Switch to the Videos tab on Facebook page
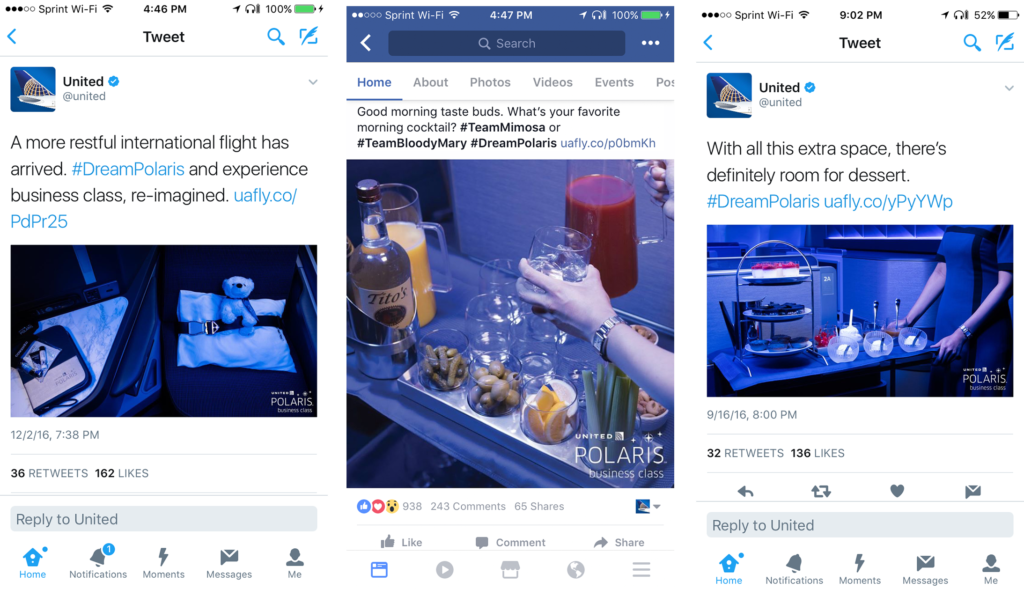Screen dimensions: 1024x589 552,82
